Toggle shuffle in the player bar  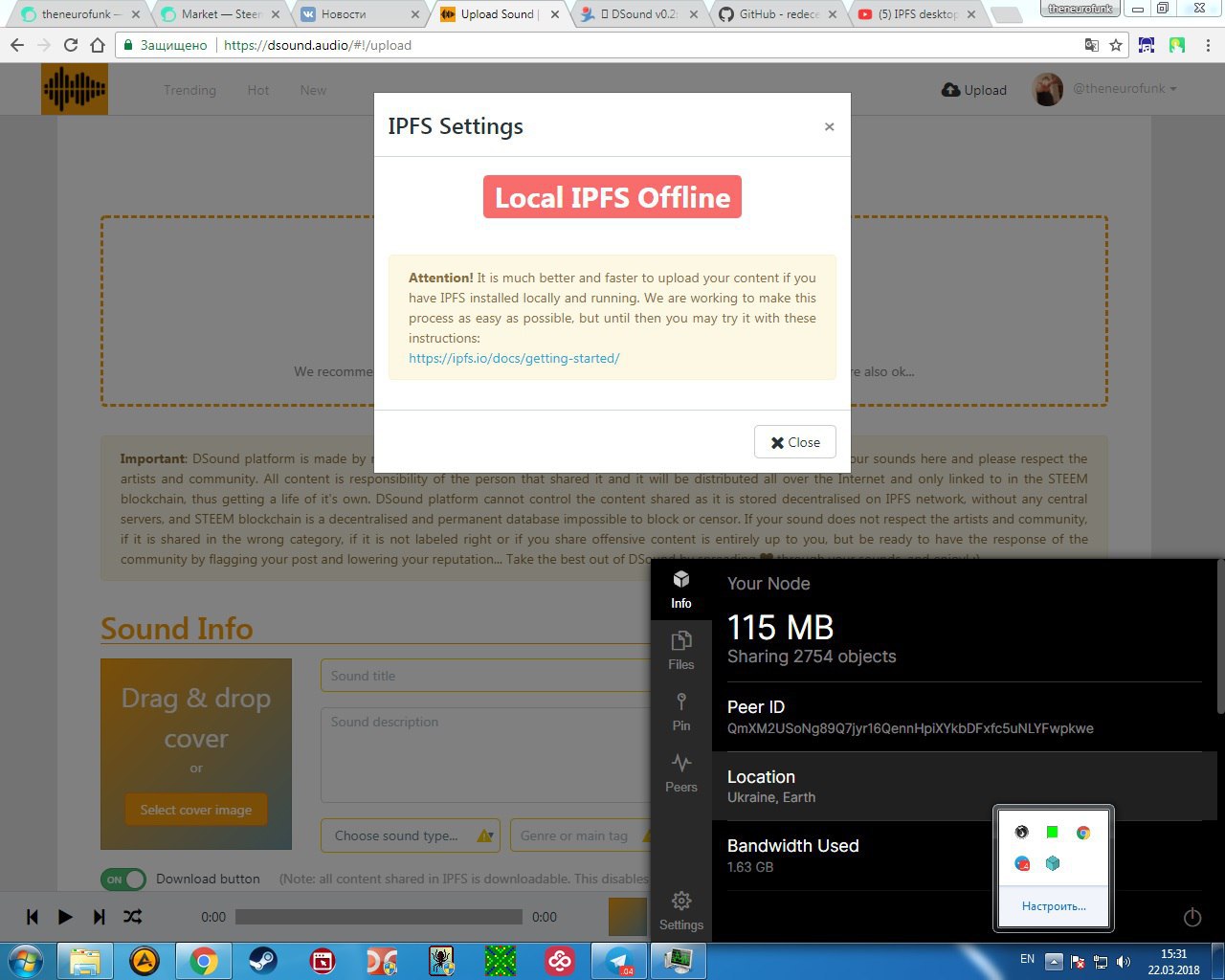(133, 917)
